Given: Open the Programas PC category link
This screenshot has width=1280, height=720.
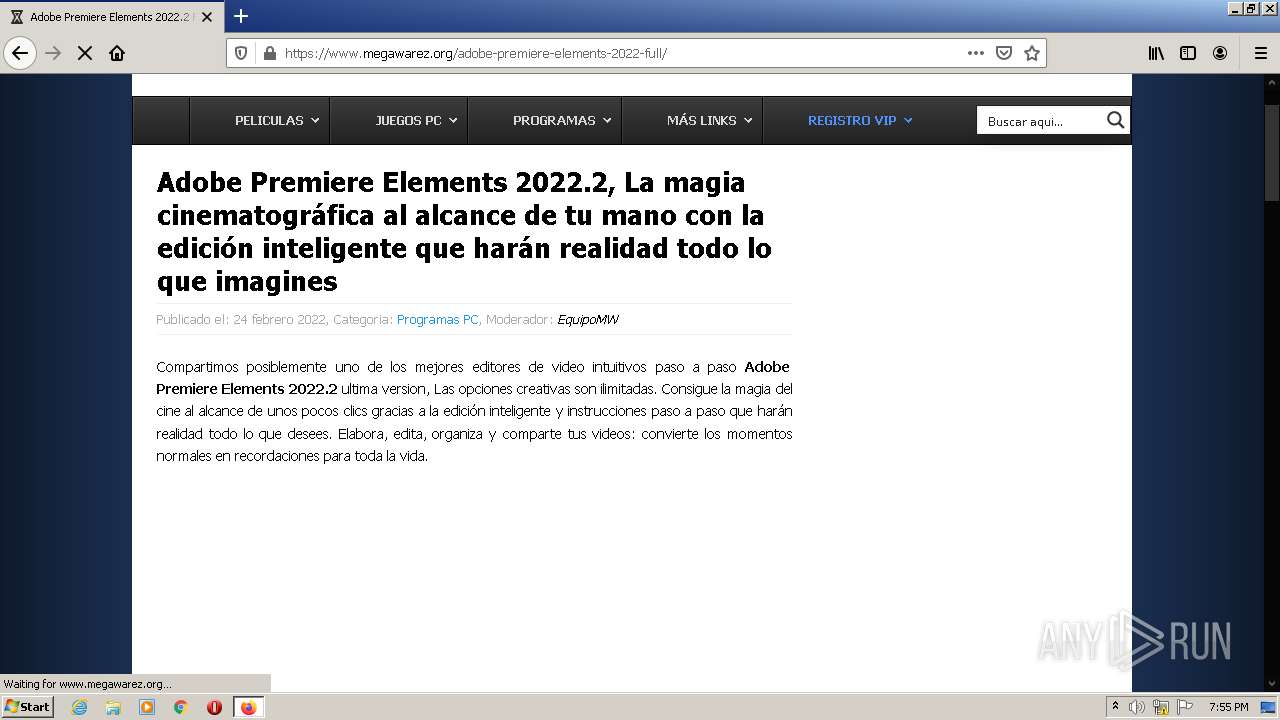Looking at the screenshot, I should 437,320.
